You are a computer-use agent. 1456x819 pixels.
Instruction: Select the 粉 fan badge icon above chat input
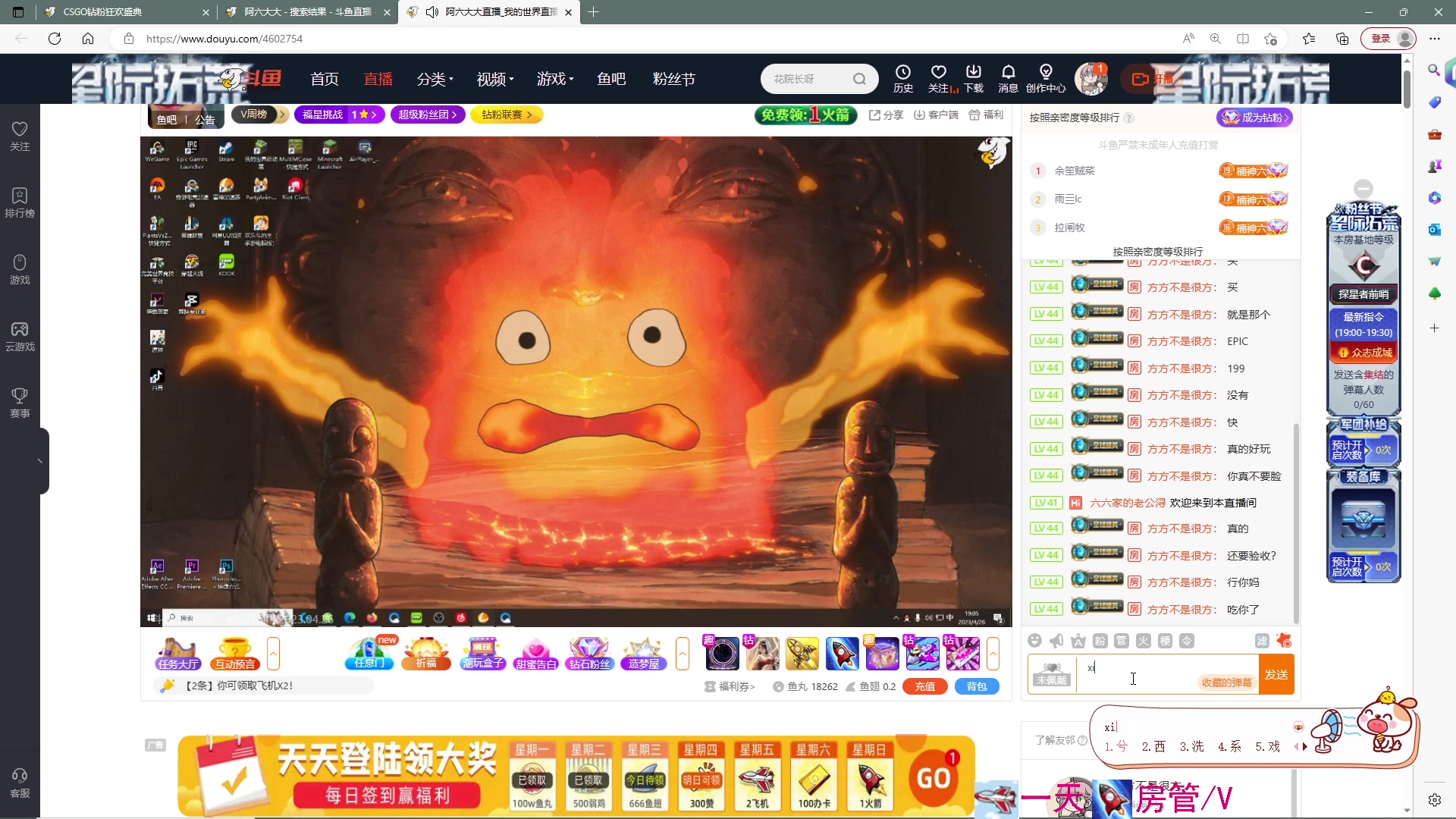(1100, 641)
